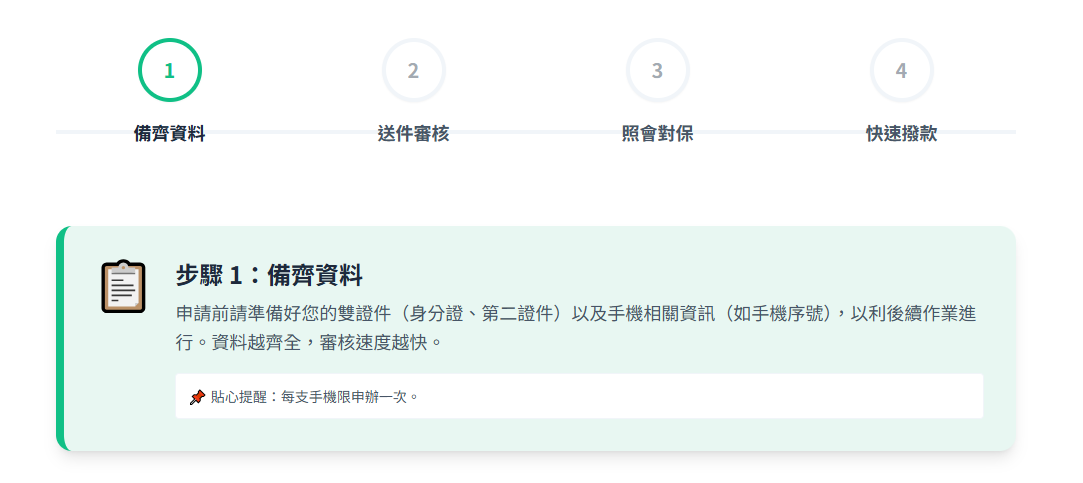
Task: Click the red pushpin icon
Action: (197, 397)
